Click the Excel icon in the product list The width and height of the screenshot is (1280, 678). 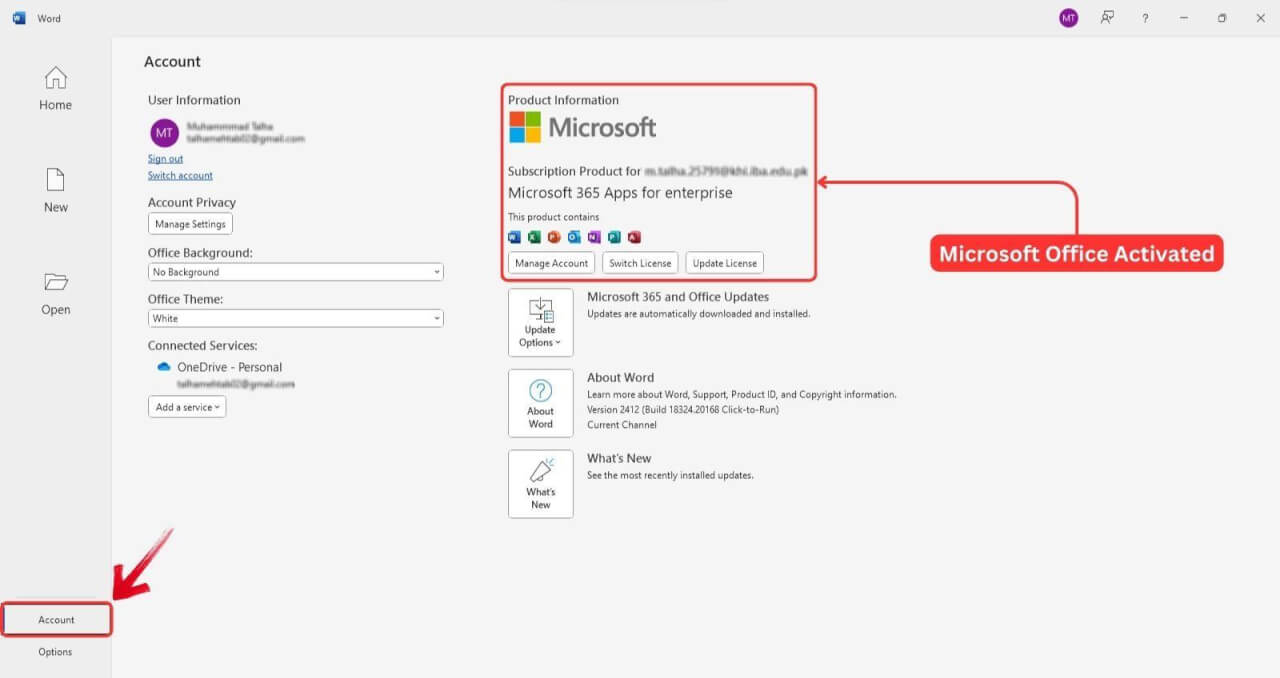coord(533,237)
